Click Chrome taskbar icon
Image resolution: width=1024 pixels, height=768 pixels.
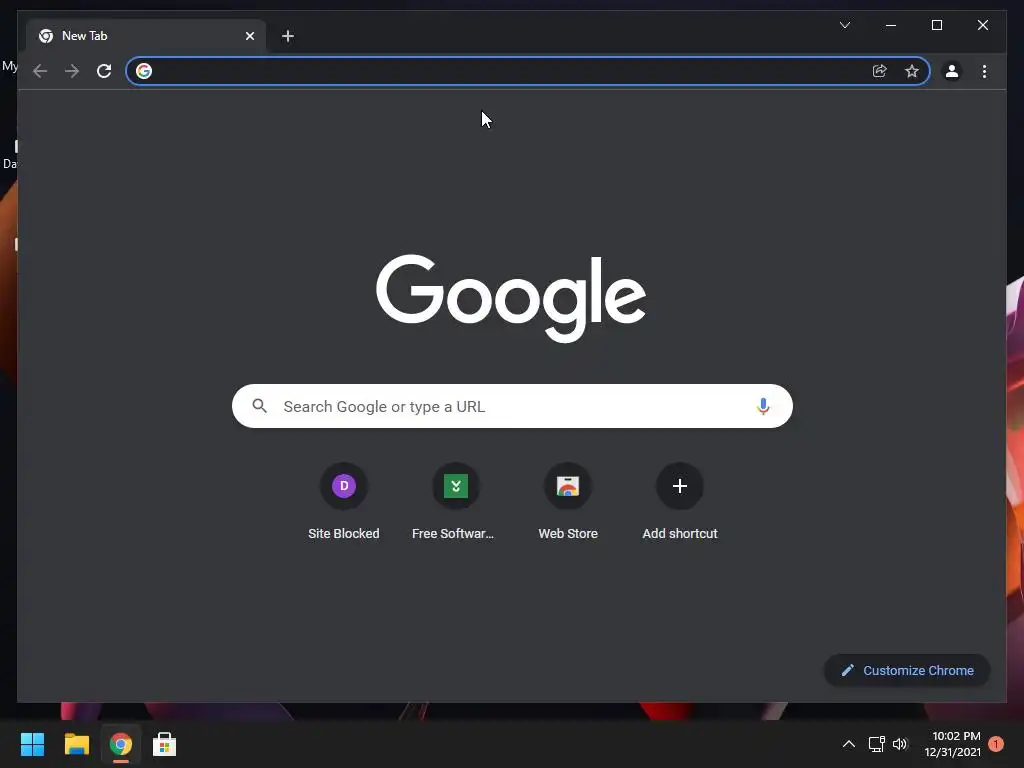[120, 744]
